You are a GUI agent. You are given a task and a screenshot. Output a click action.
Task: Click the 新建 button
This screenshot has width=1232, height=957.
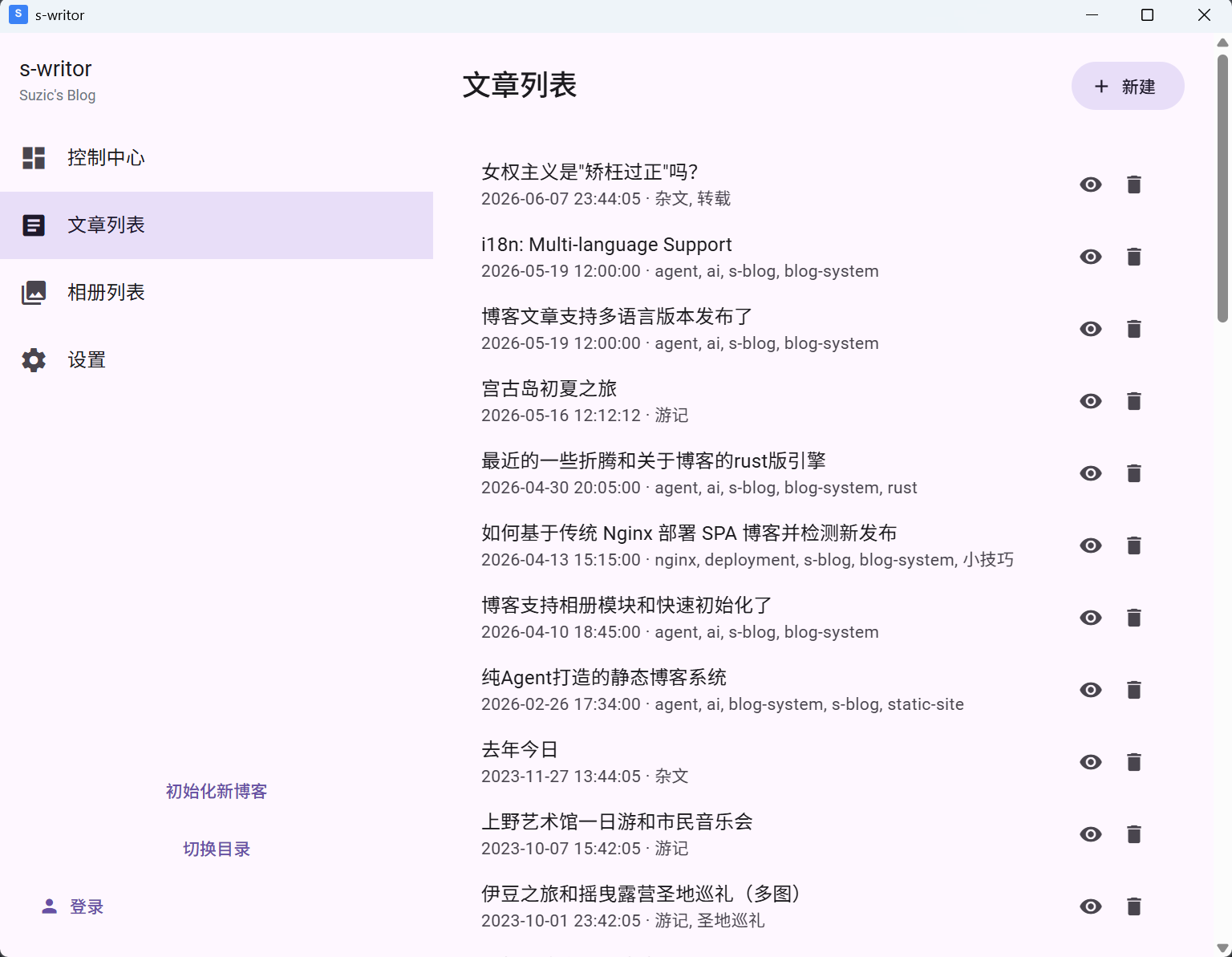point(1128,86)
